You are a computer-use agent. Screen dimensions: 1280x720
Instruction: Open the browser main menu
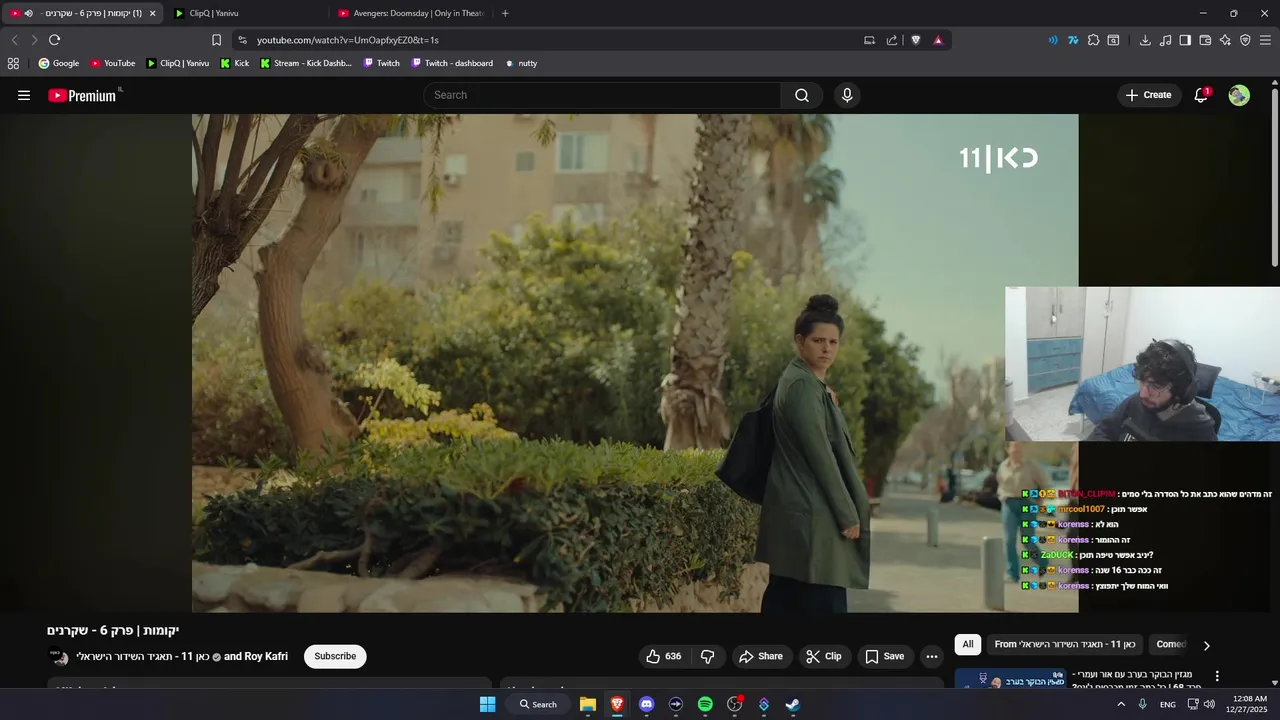[1266, 40]
